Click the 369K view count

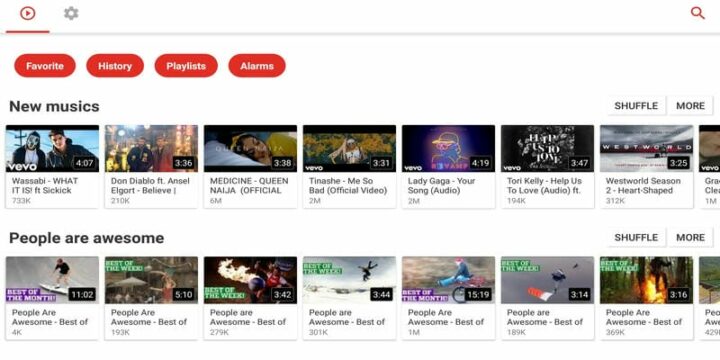(x=616, y=332)
